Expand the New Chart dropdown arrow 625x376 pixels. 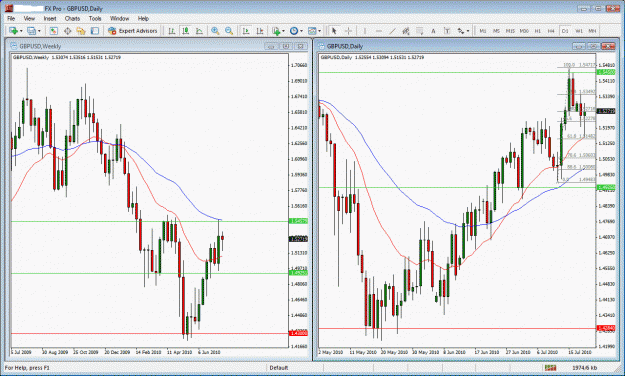21,31
